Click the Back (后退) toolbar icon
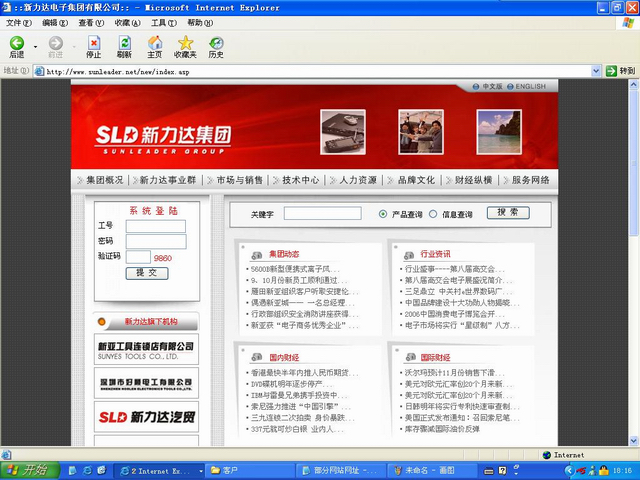Screen dimensions: 640x480 point(16,44)
